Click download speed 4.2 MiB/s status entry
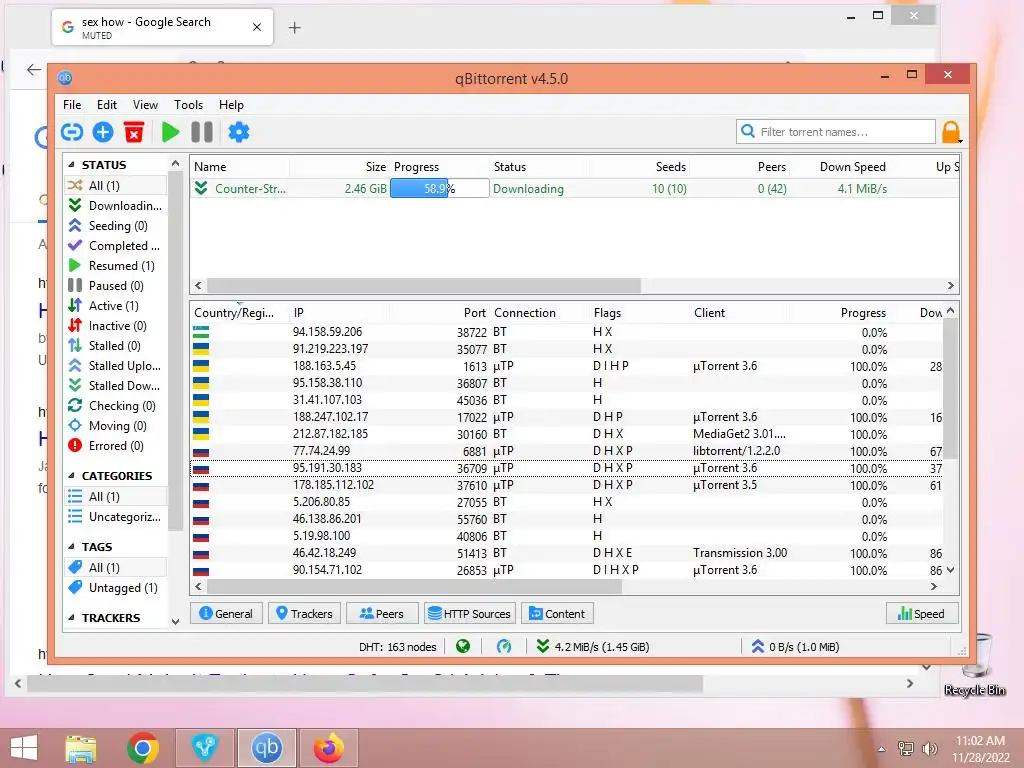Image resolution: width=1024 pixels, height=768 pixels. [593, 647]
